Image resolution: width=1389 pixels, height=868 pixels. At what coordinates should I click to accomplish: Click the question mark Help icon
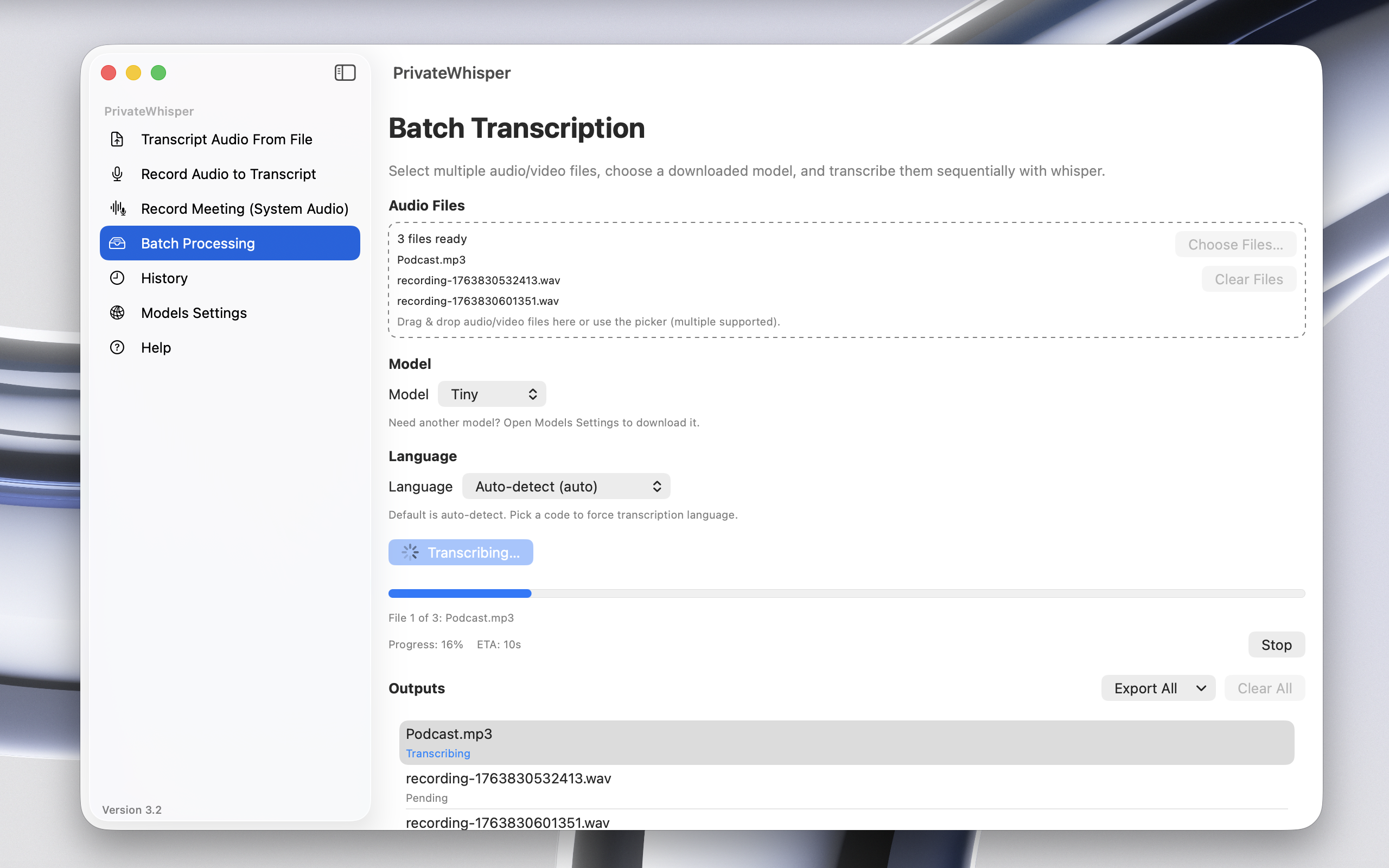click(x=117, y=347)
